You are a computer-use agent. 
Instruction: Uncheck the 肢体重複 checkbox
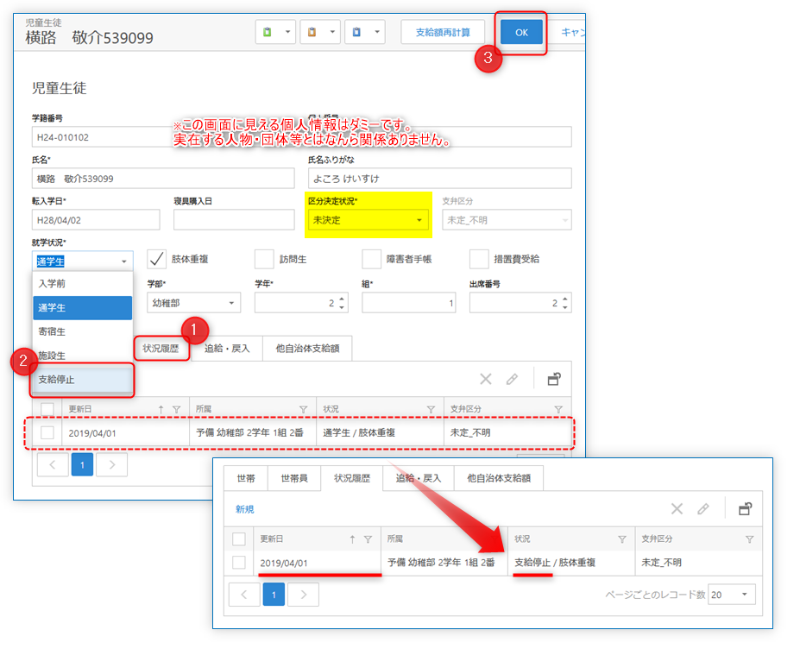point(157,259)
